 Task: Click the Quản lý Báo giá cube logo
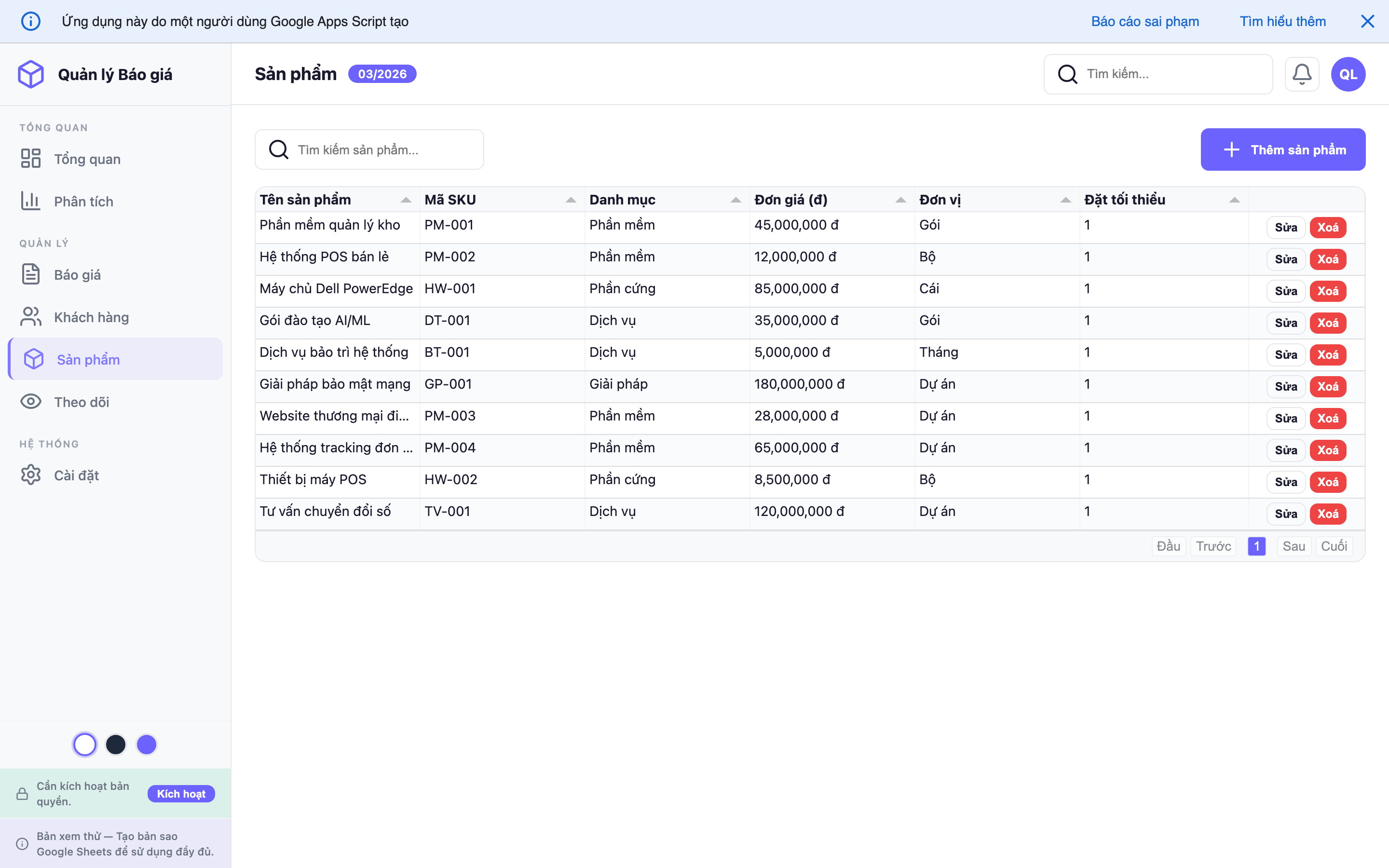[31, 74]
